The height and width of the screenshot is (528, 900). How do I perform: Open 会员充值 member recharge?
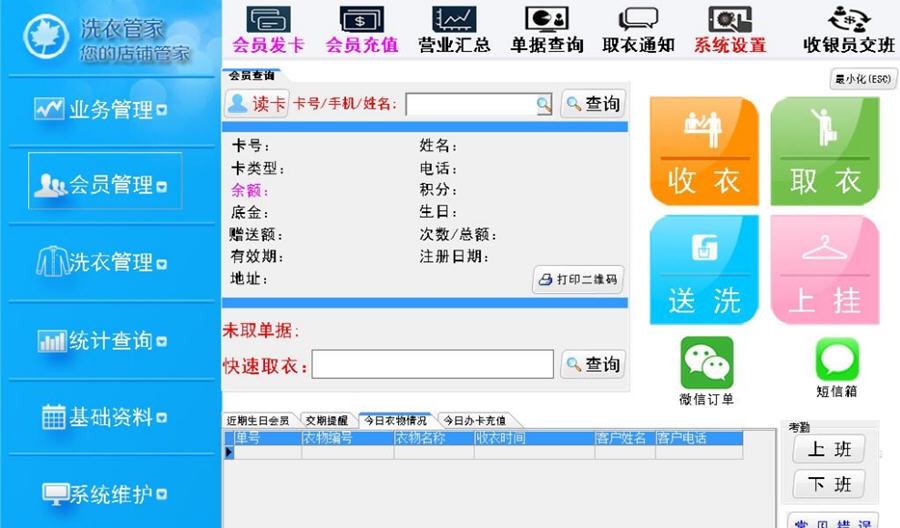point(362,30)
